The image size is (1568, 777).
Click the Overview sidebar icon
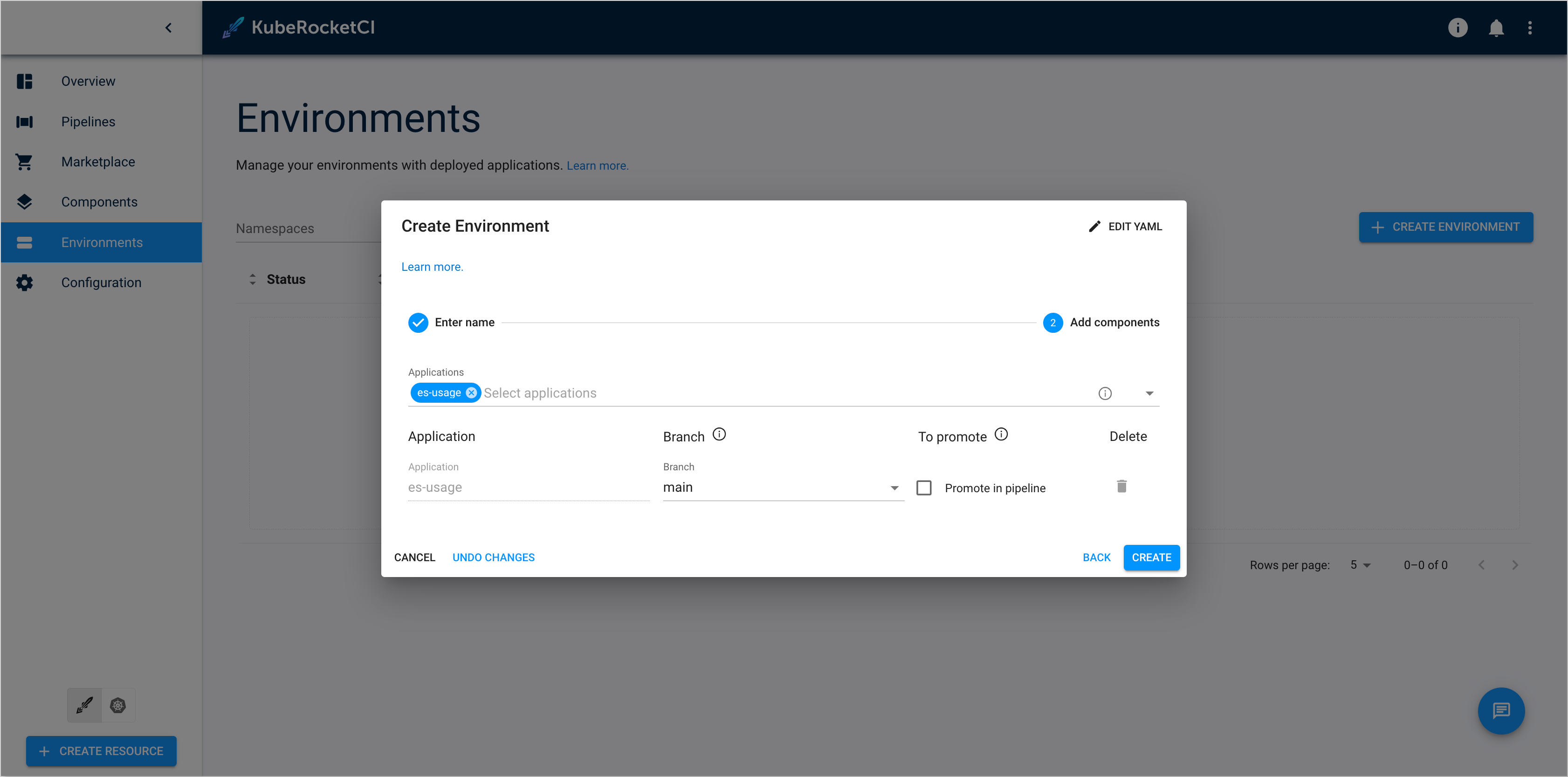[x=25, y=81]
